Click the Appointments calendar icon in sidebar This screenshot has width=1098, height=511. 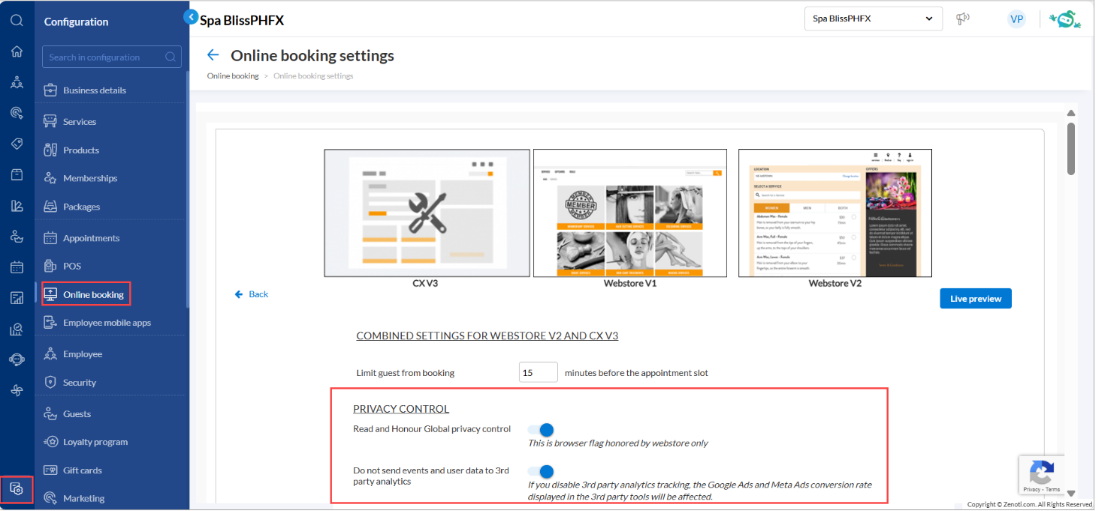point(50,238)
